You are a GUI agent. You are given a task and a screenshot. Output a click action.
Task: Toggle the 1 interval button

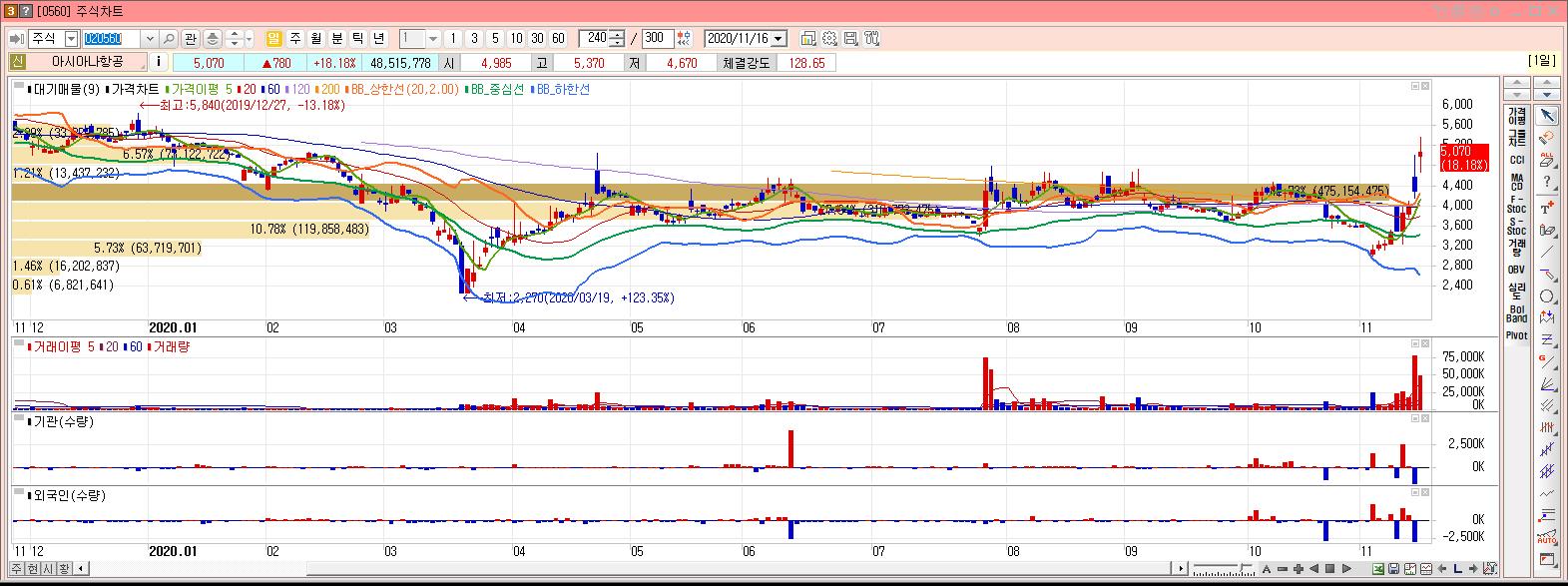pyautogui.click(x=452, y=39)
